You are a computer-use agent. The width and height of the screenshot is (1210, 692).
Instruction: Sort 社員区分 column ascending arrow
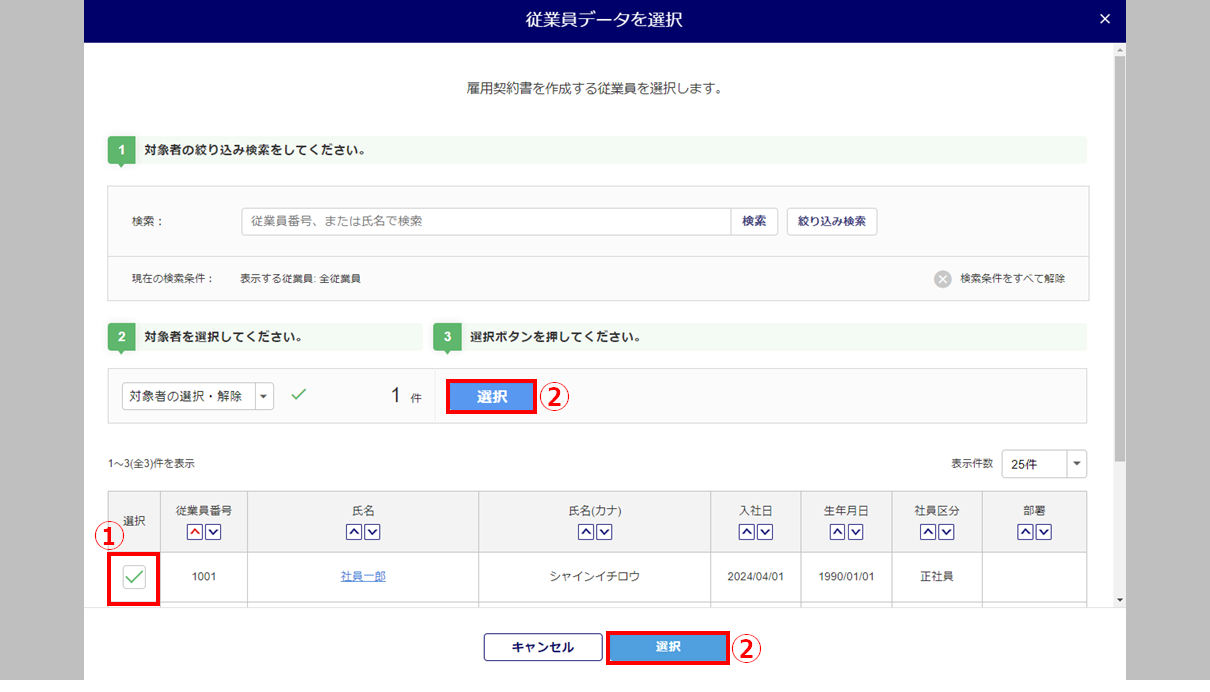point(927,532)
